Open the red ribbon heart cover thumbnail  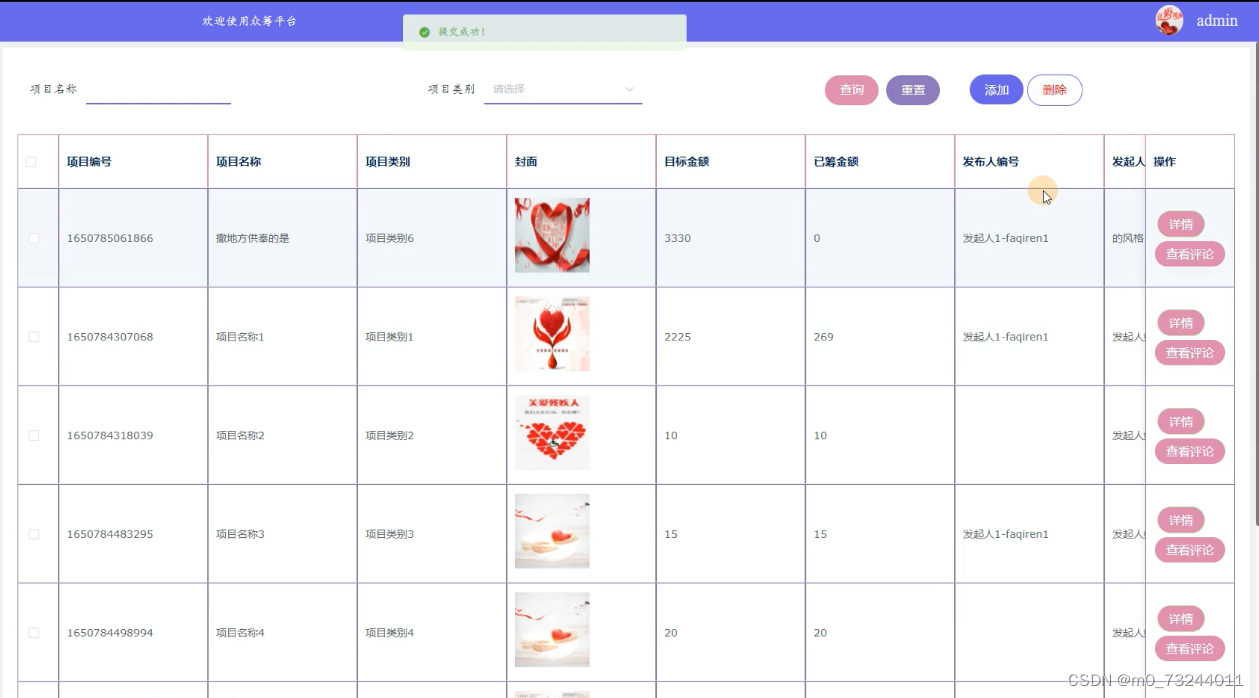tap(552, 236)
